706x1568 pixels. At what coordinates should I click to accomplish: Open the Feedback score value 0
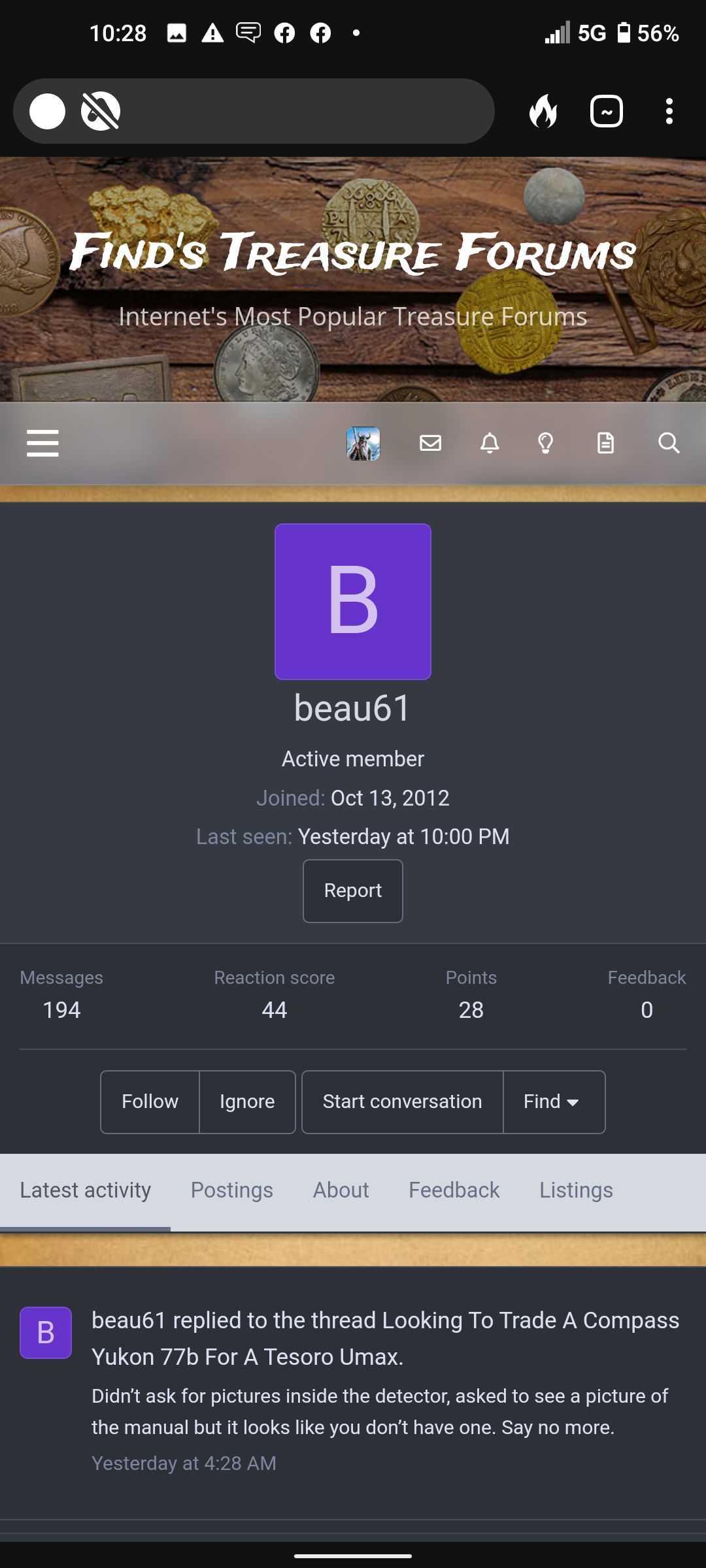click(x=647, y=1010)
